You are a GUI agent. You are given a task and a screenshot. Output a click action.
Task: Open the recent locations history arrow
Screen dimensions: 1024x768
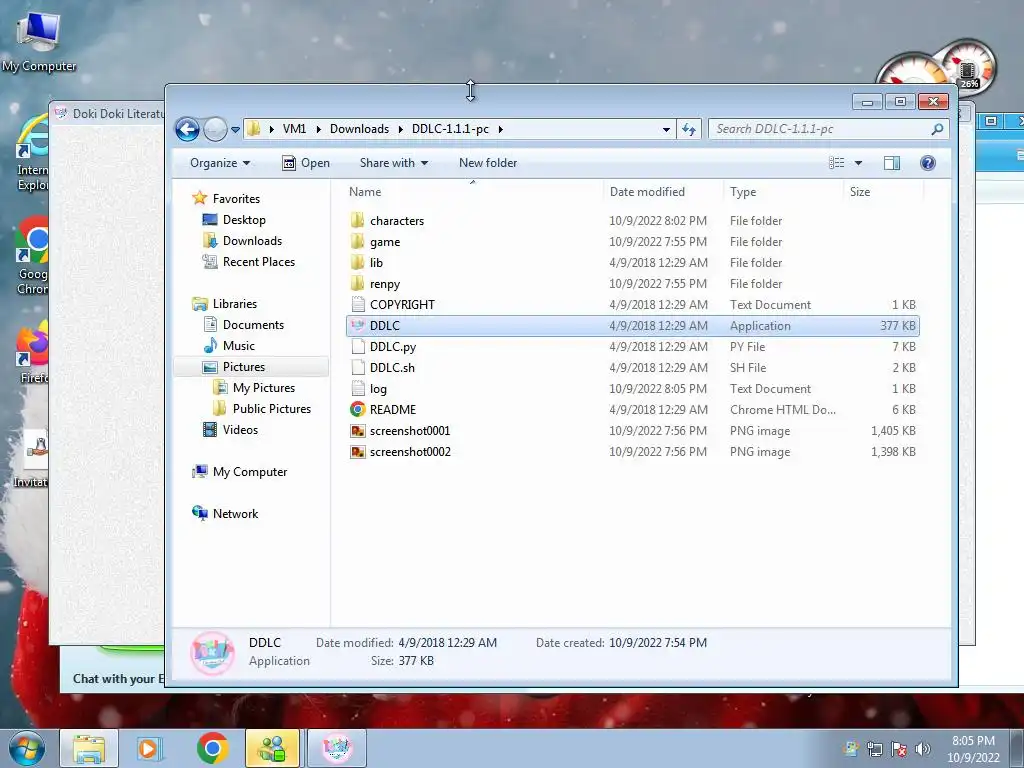coord(235,130)
